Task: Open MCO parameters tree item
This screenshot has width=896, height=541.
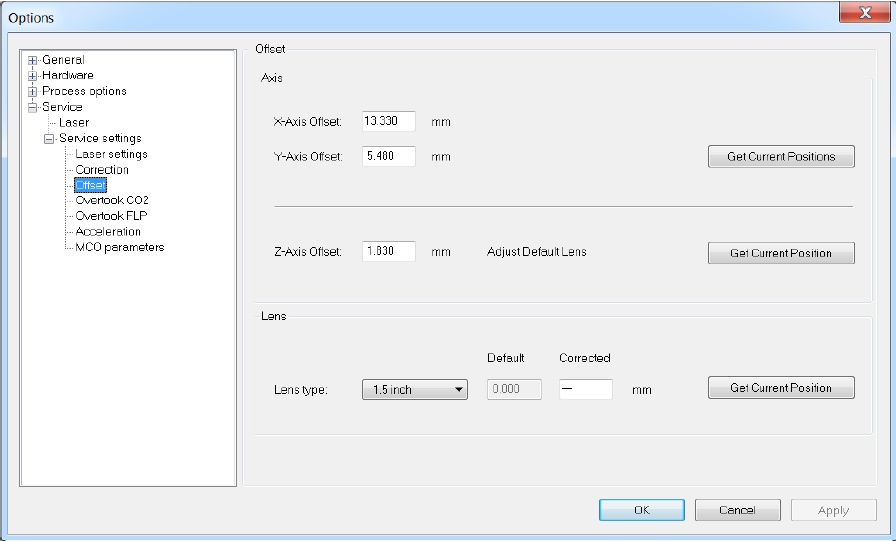Action: (x=119, y=247)
